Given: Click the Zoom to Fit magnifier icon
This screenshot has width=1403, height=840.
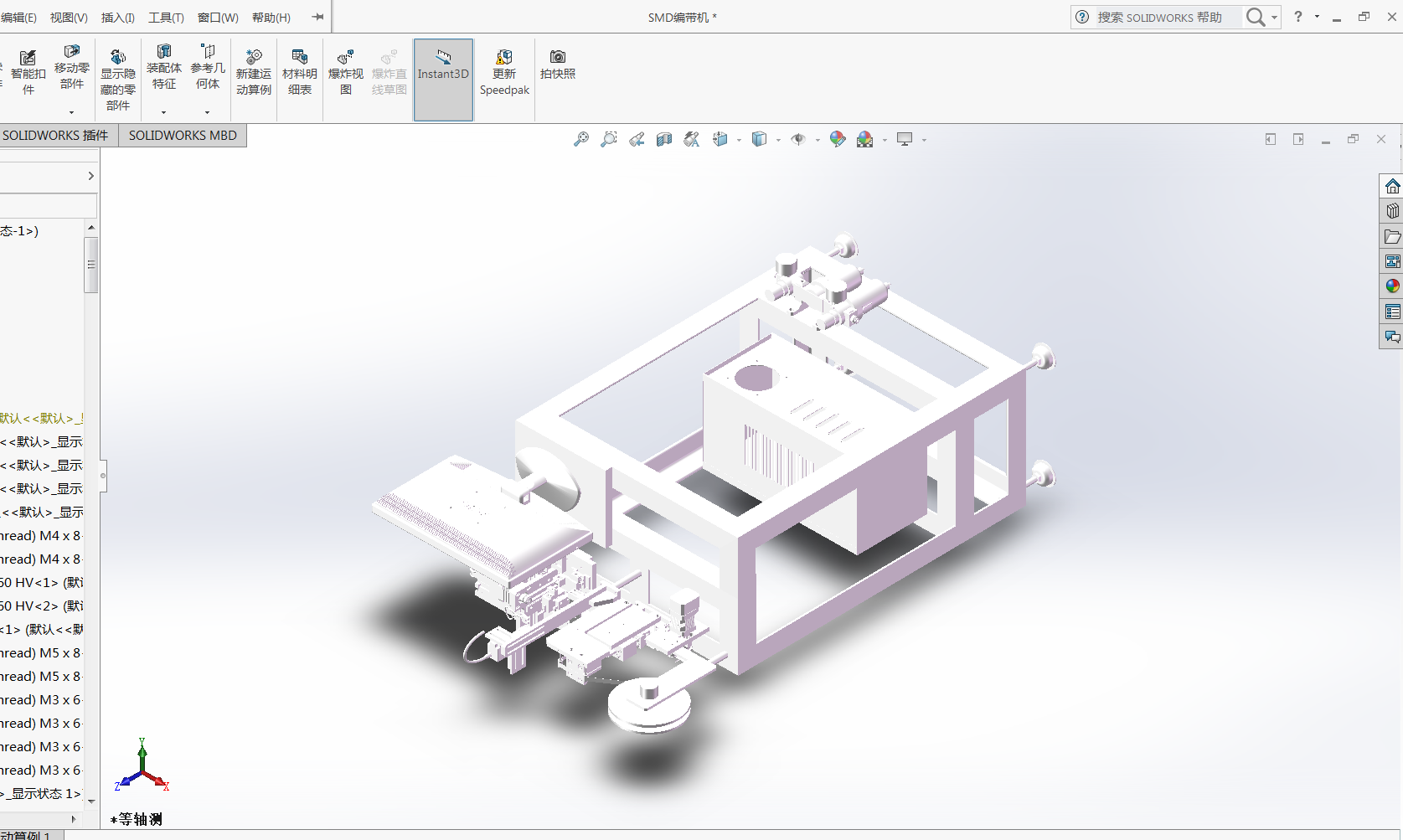Looking at the screenshot, I should coord(580,140).
